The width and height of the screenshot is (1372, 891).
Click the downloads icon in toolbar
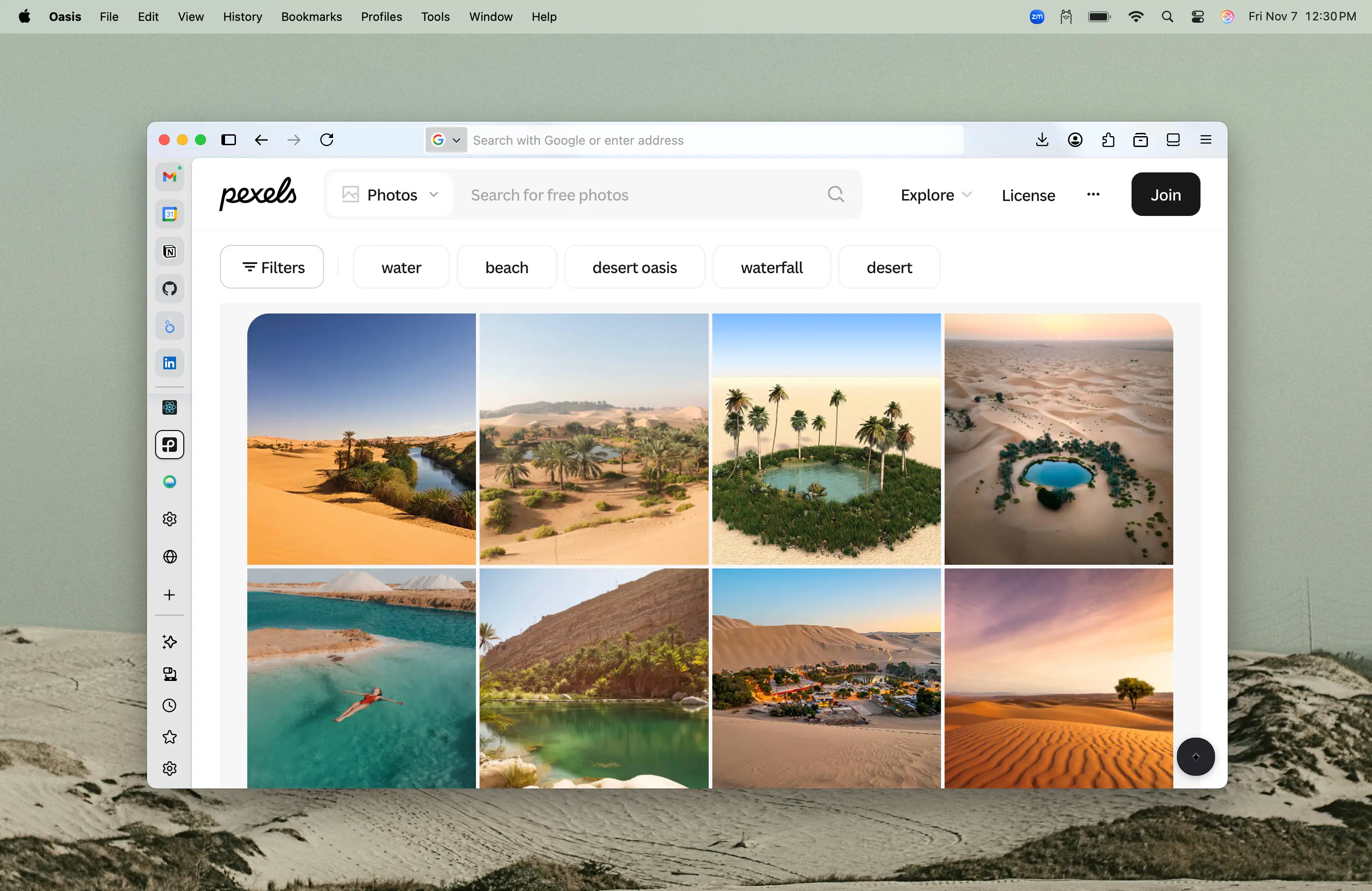pos(1042,140)
